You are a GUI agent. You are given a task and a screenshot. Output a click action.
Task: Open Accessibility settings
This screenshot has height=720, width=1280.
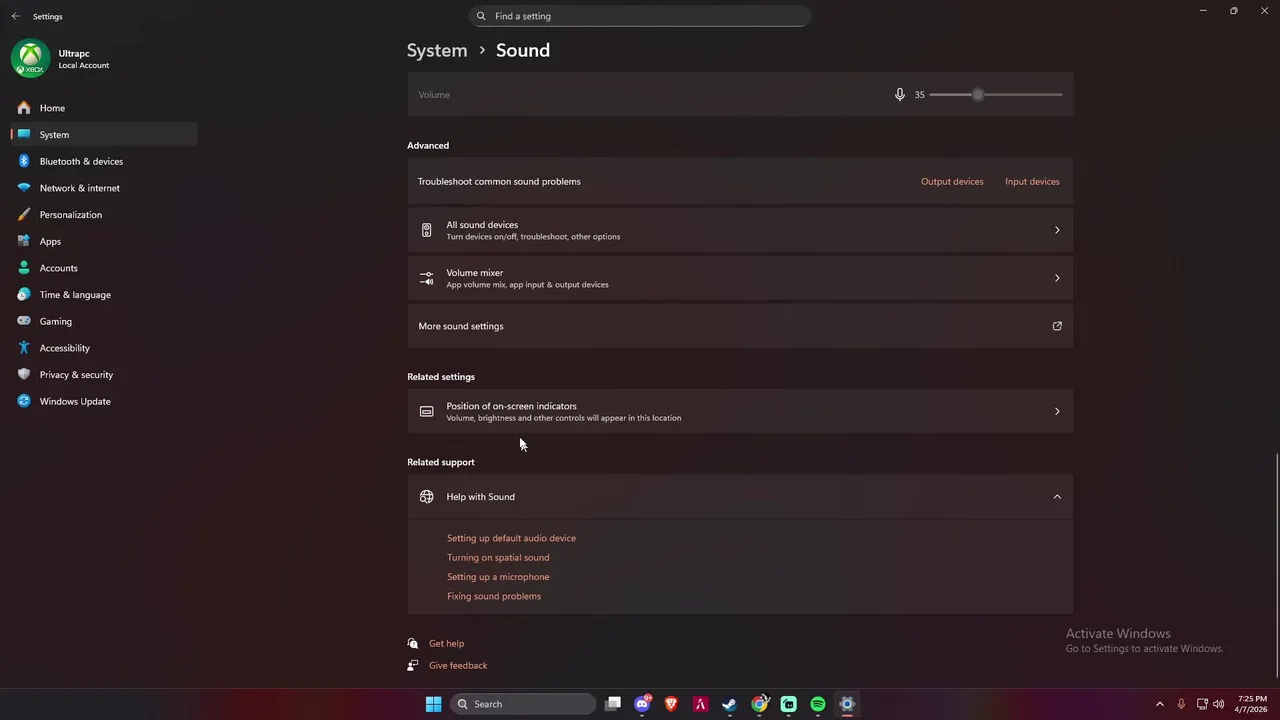104,348
